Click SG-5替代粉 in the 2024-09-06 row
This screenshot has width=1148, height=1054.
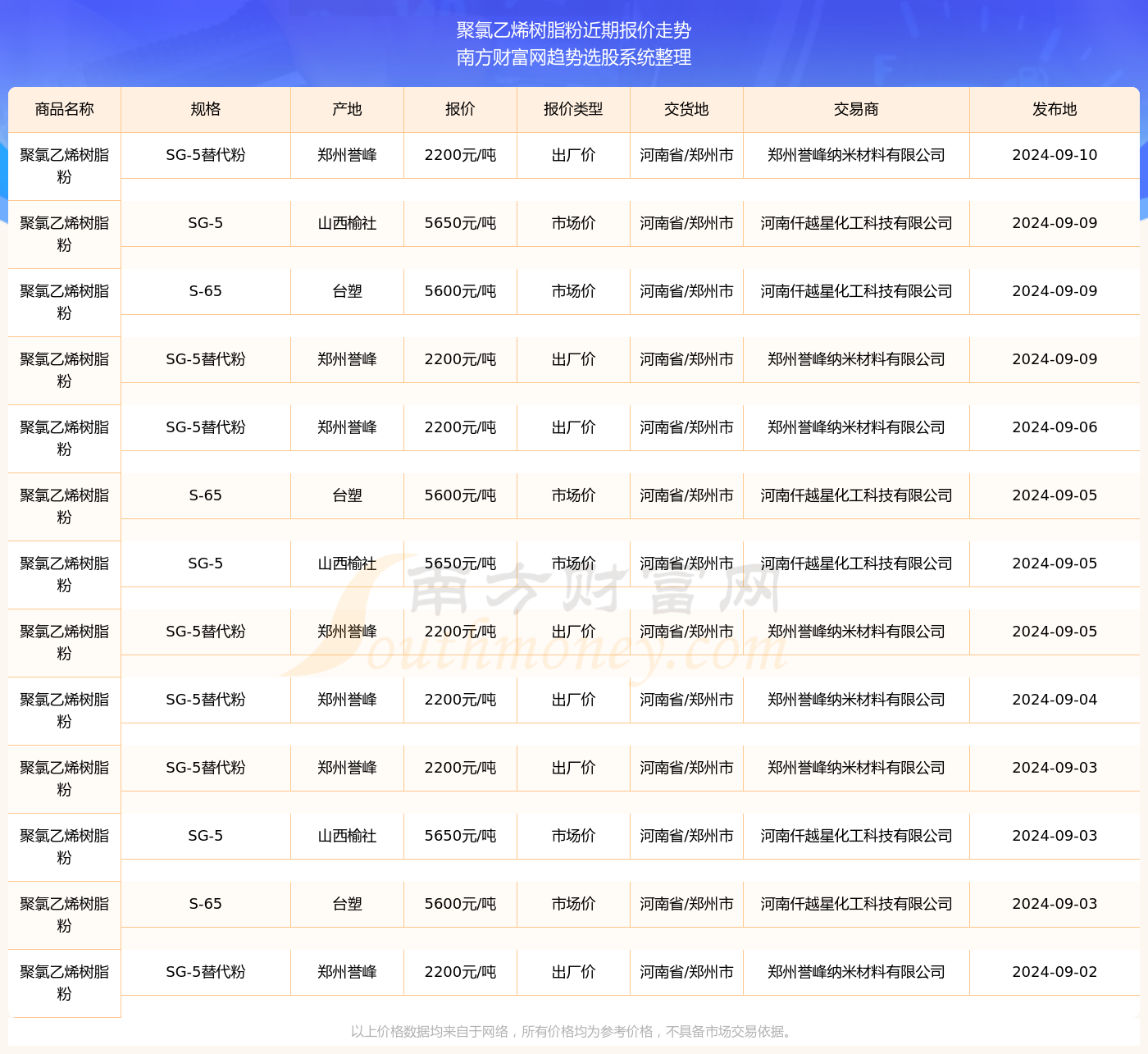[206, 427]
